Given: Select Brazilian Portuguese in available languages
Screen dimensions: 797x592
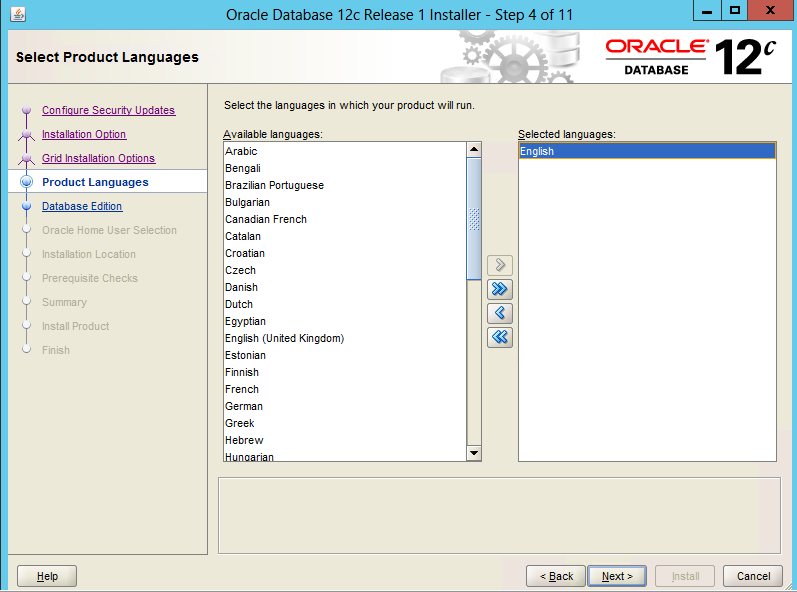Looking at the screenshot, I should tap(274, 185).
